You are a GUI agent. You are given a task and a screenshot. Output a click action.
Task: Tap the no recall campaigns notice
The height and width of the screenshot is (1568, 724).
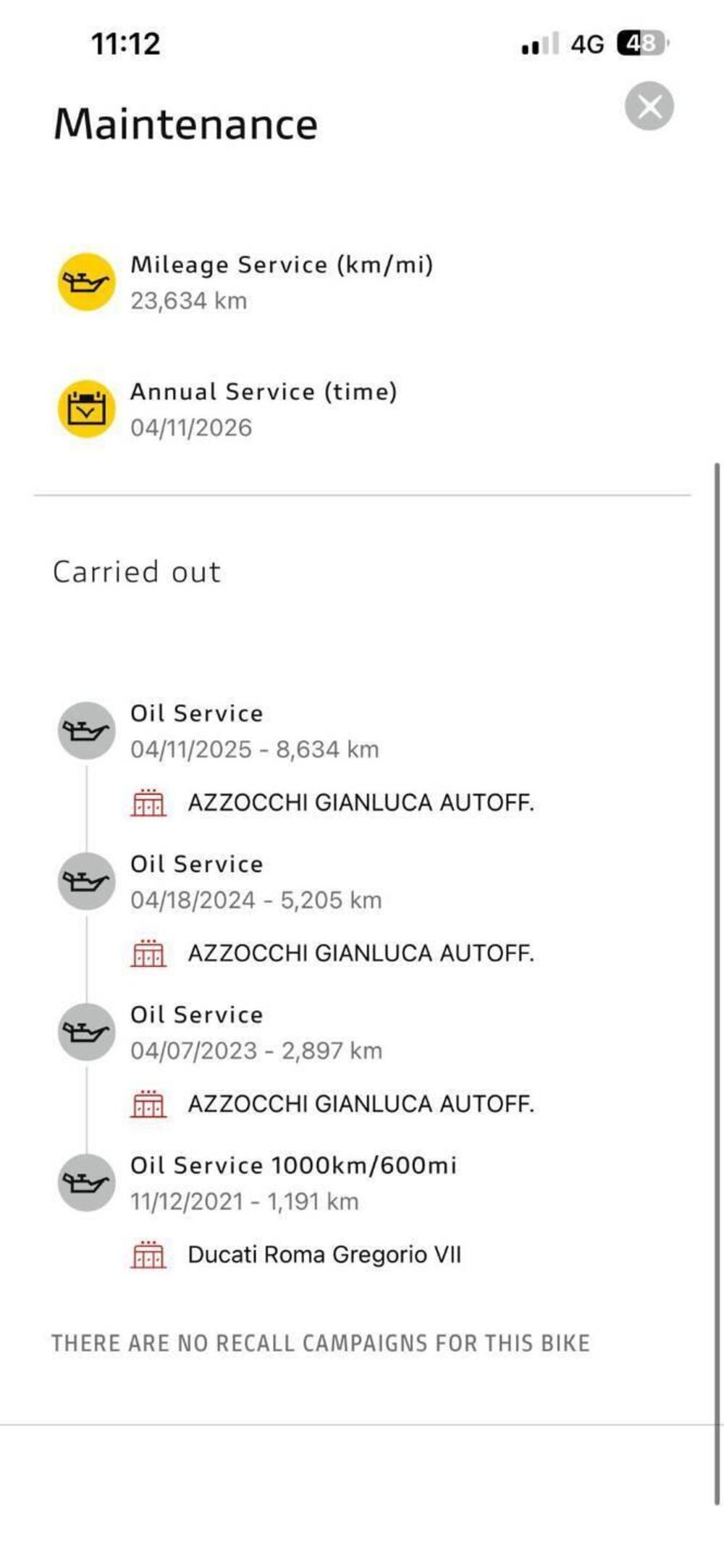320,1343
